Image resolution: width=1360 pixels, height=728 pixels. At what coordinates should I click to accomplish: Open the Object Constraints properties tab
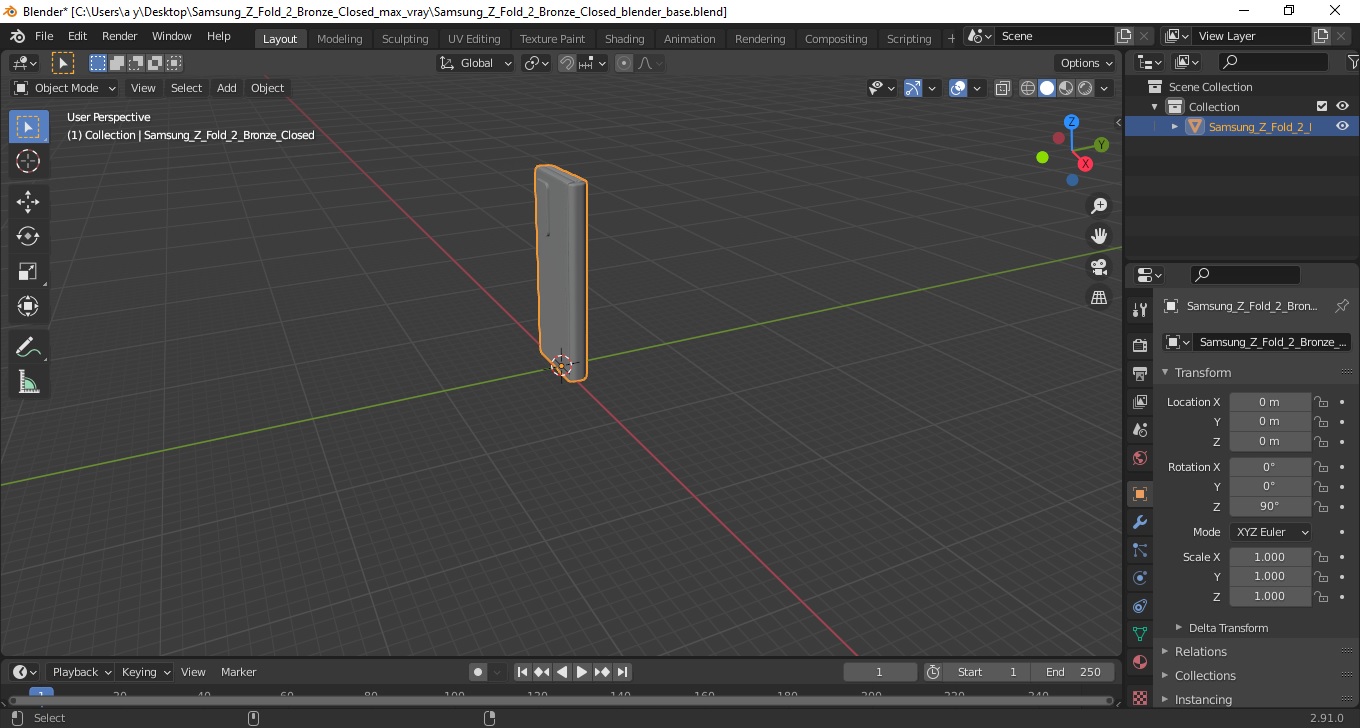tap(1139, 606)
